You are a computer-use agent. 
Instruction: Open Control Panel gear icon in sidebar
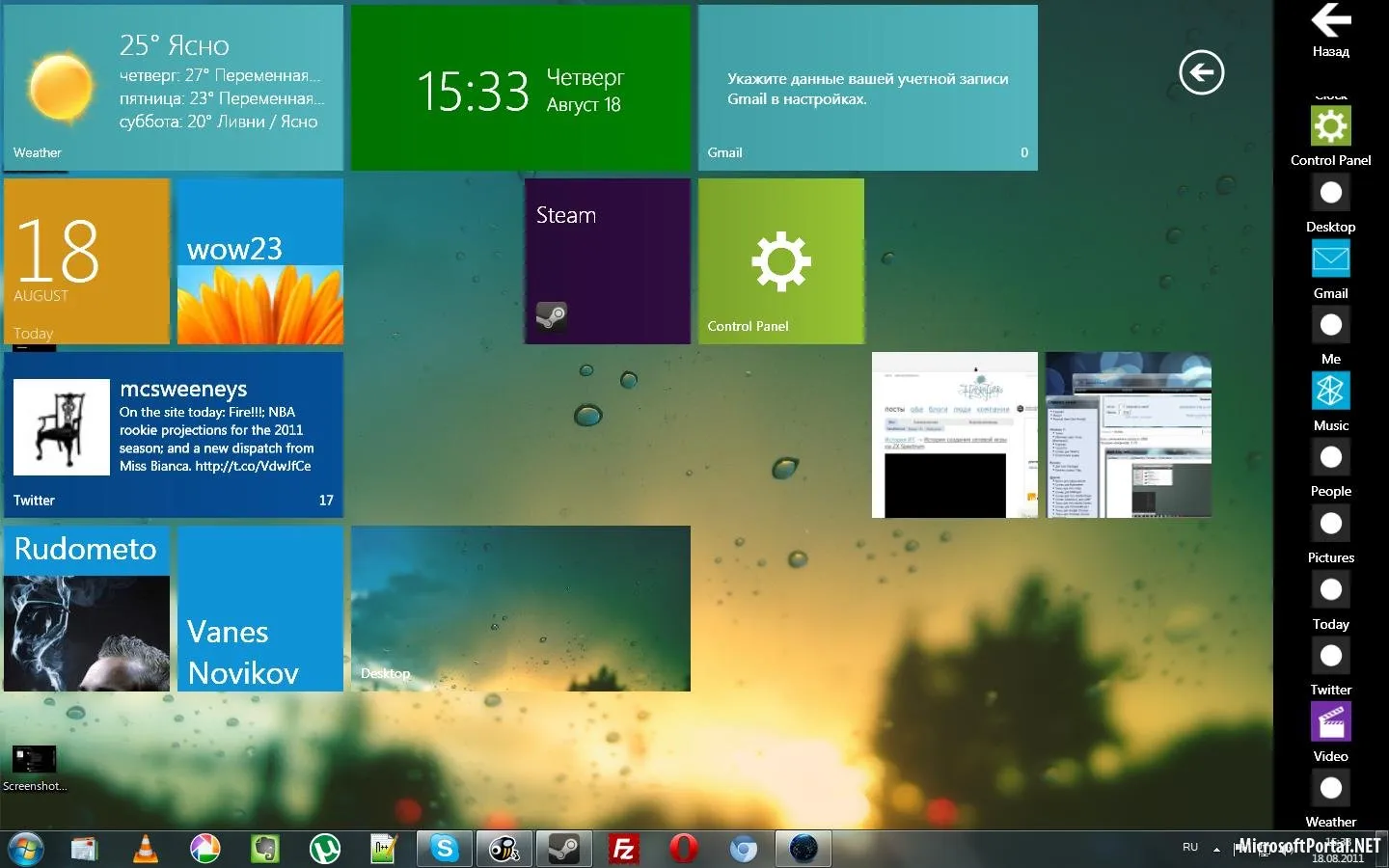(x=1330, y=125)
